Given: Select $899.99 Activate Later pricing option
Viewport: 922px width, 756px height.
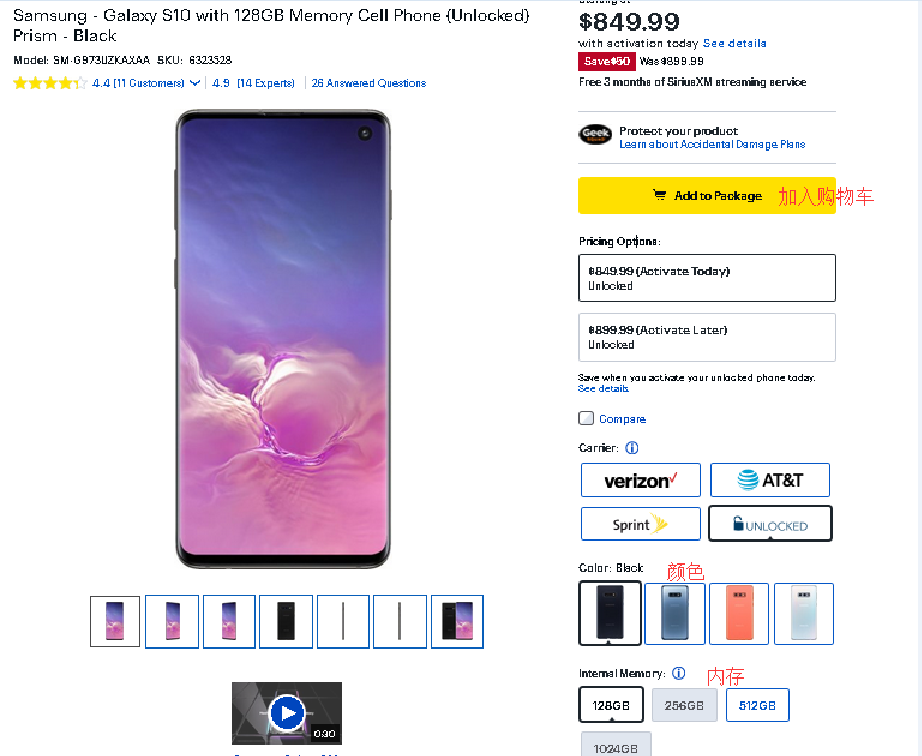Looking at the screenshot, I should coord(706,337).
